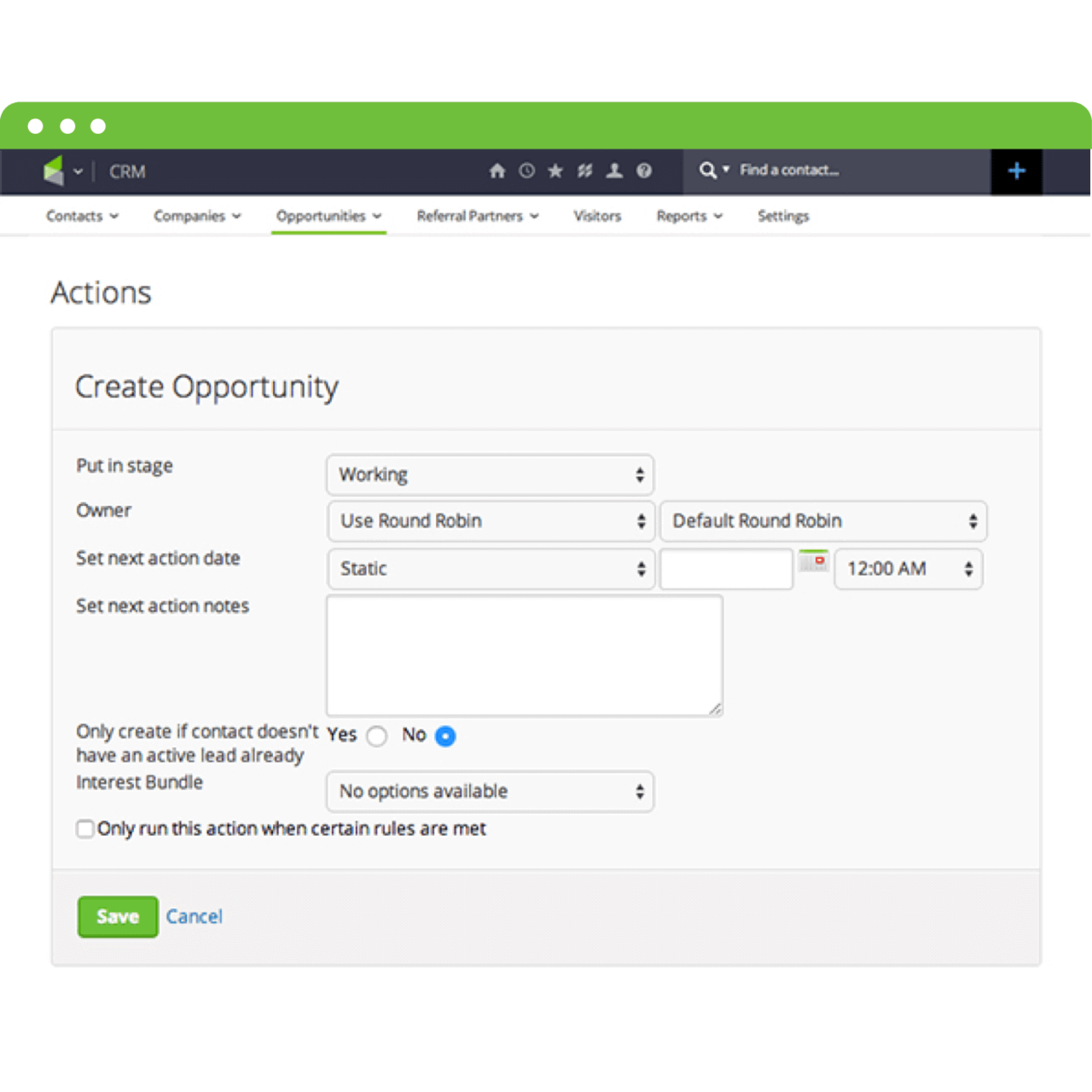
Task: Switch to the Opportunities tab
Action: [322, 216]
